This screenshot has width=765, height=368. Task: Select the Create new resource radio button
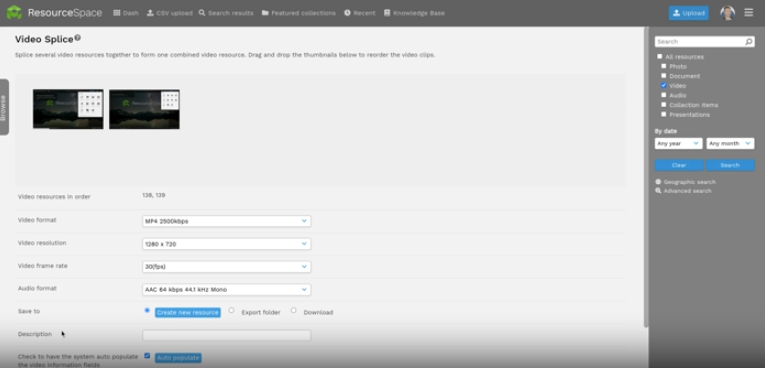(x=147, y=310)
